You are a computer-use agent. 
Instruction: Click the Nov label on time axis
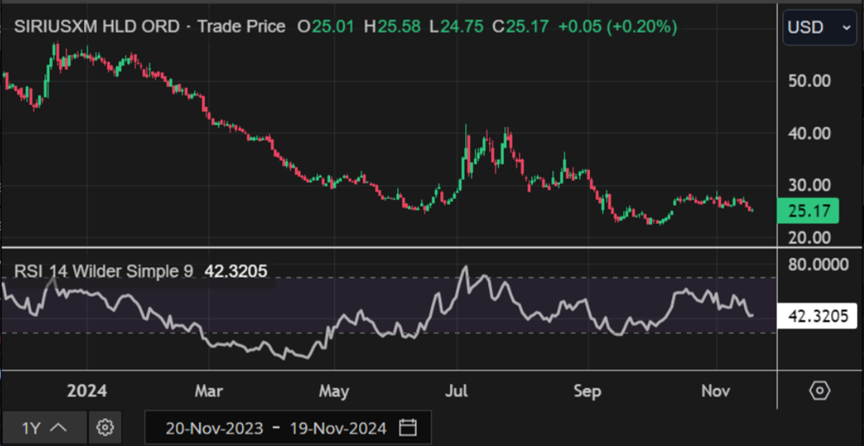(716, 391)
